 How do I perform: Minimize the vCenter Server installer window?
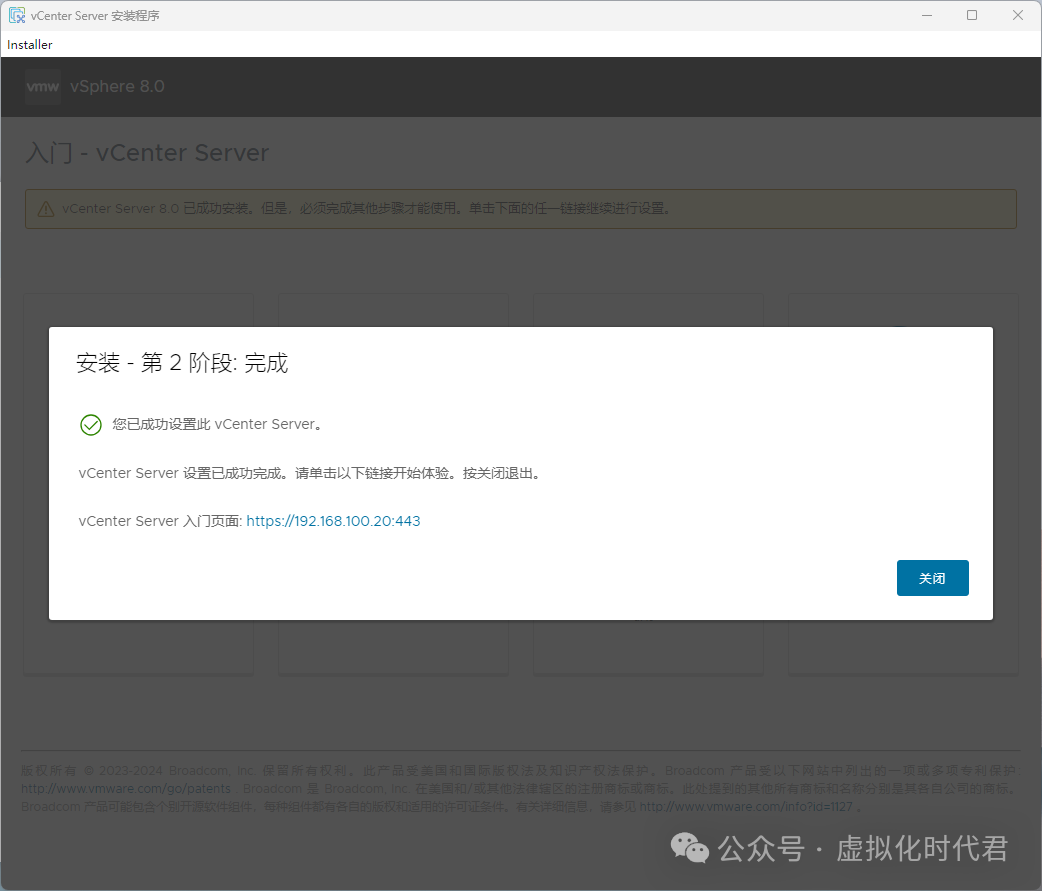927,15
